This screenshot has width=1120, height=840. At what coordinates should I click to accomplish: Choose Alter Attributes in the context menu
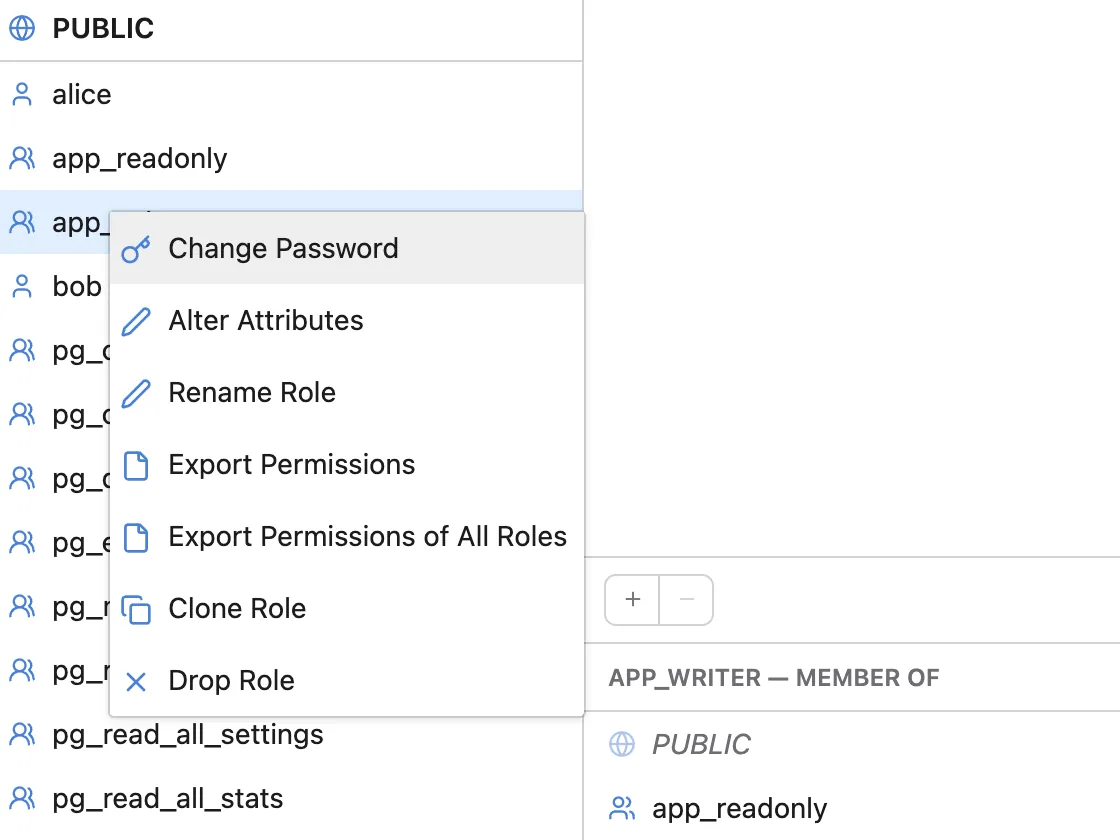[347, 321]
